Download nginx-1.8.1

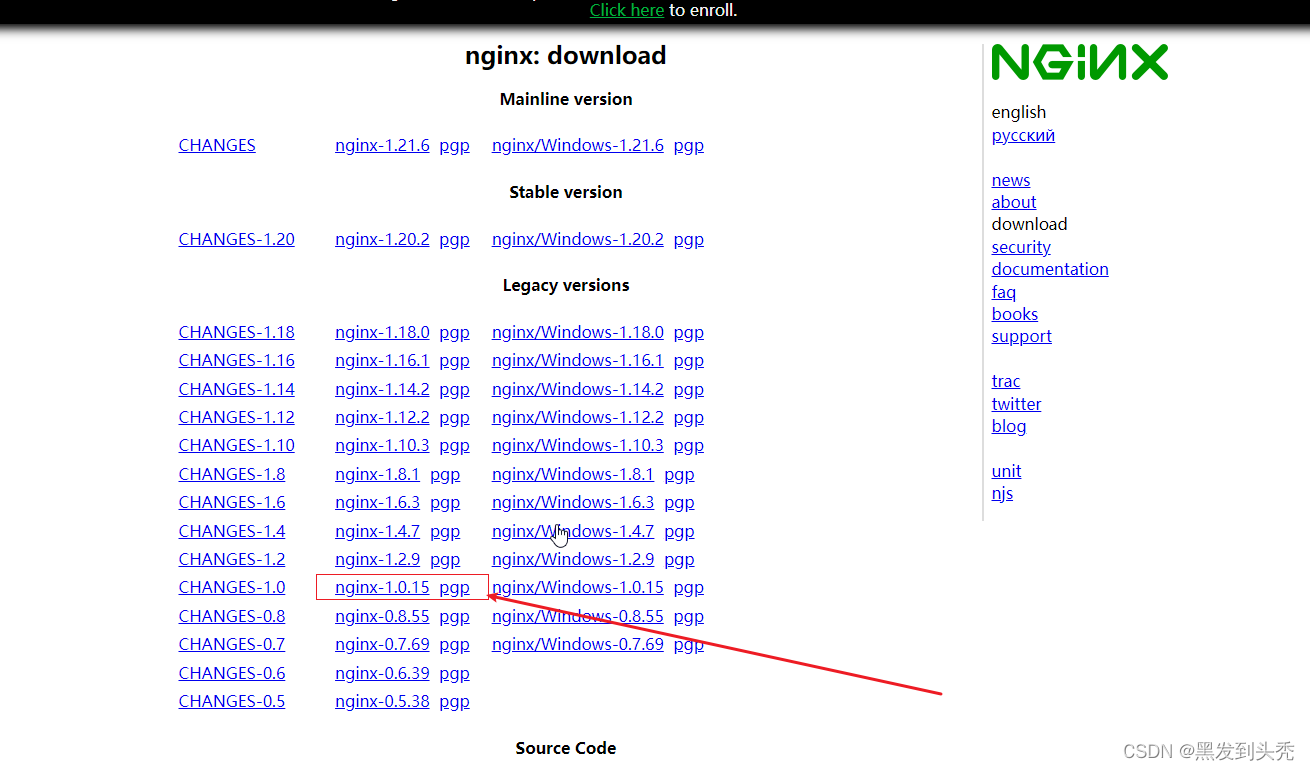[377, 474]
